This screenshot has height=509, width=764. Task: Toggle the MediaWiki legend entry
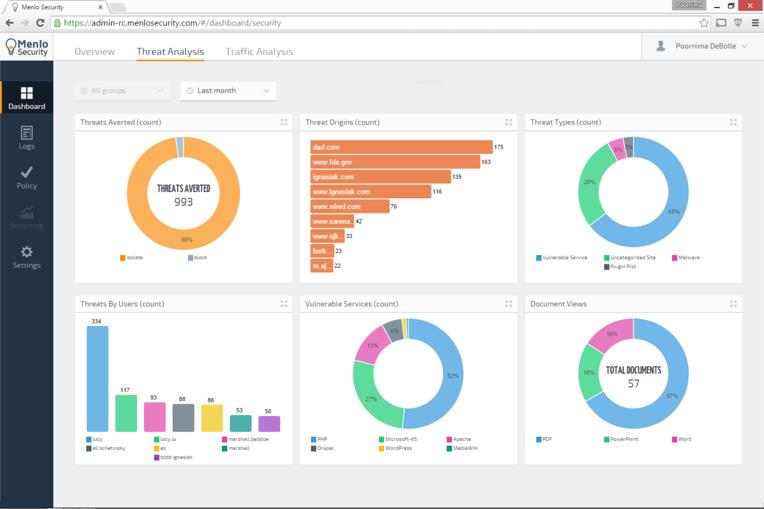pos(462,448)
